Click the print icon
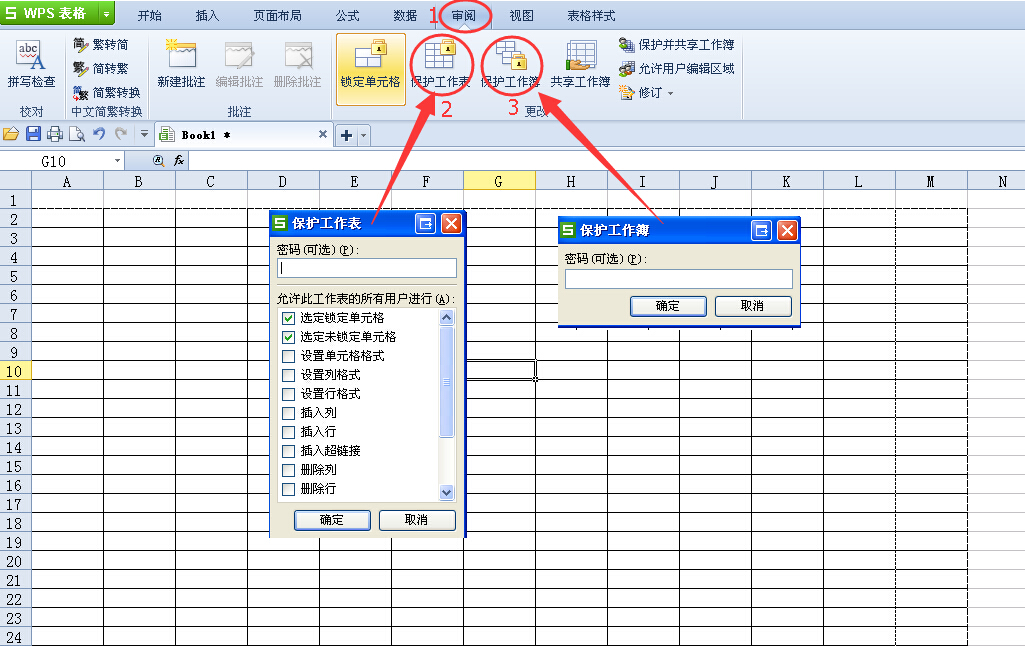This screenshot has width=1025, height=646. (55, 134)
